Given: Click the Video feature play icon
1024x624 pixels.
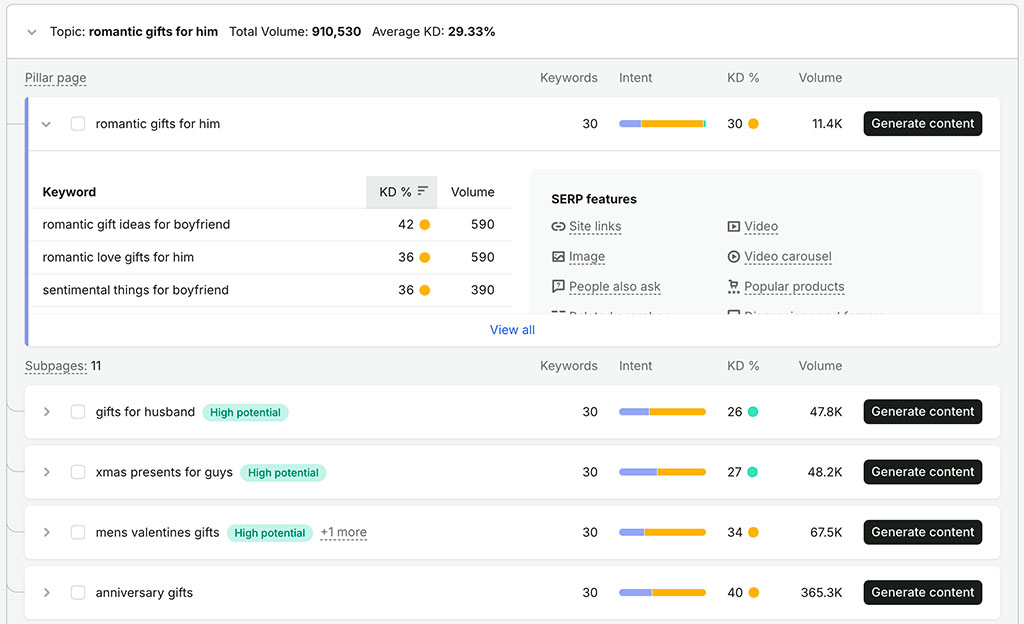Looking at the screenshot, I should click(x=733, y=226).
